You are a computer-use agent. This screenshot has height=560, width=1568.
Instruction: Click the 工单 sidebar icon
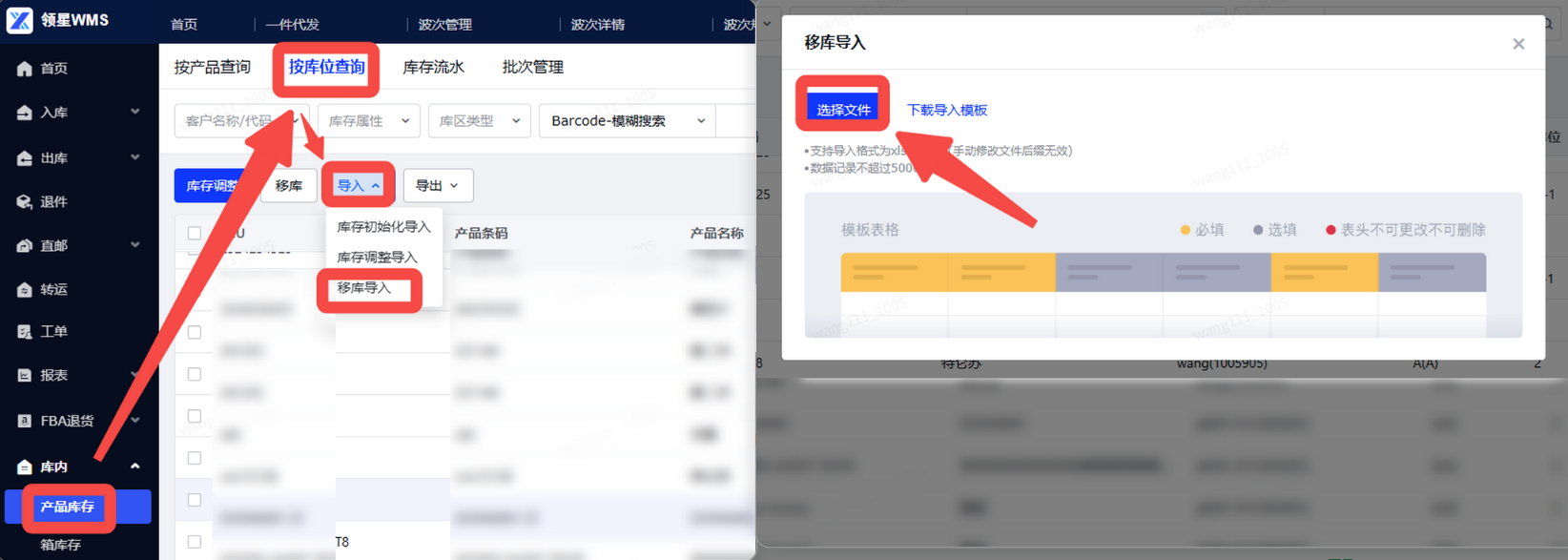point(25,332)
